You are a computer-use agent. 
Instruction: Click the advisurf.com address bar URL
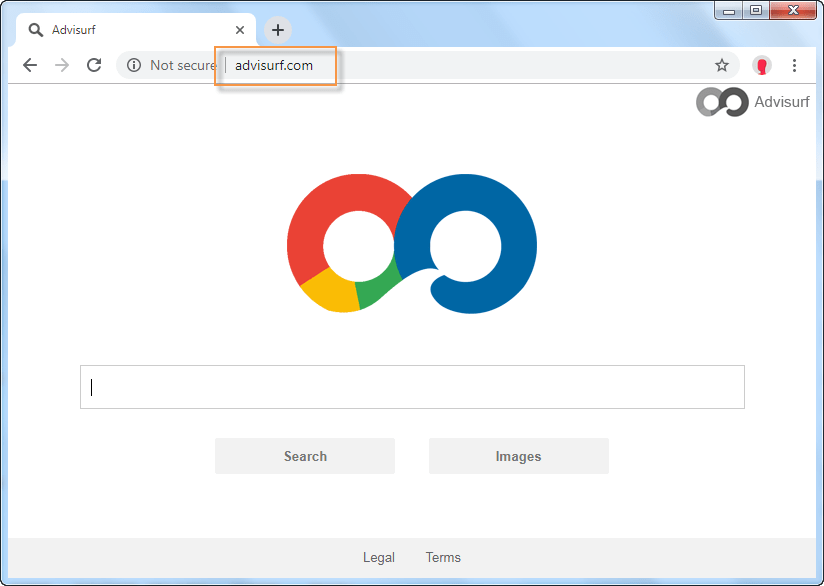(x=274, y=65)
